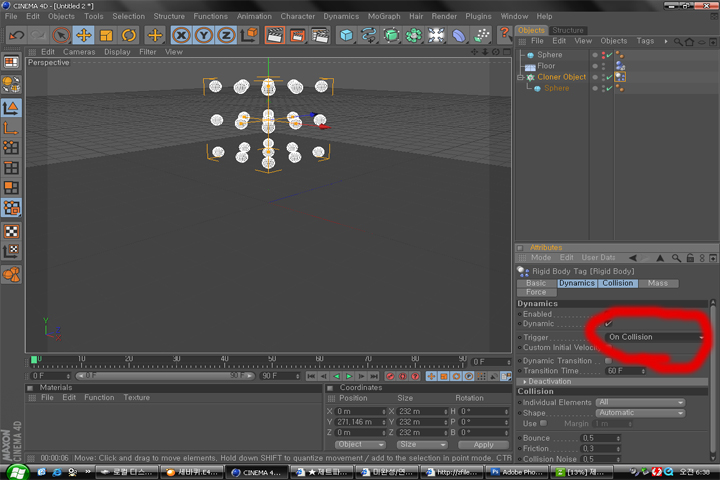Select the Mass tab
Screen dimensions: 720x480
(658, 283)
